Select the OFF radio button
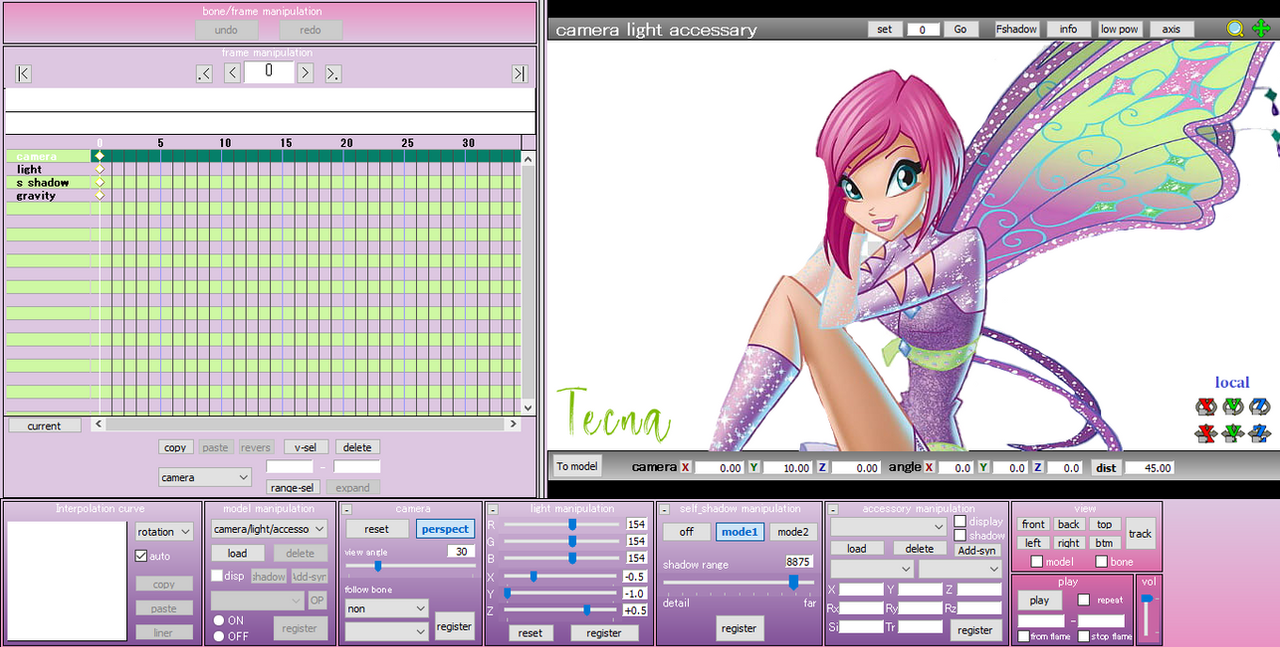The image size is (1280, 647). click(219, 636)
